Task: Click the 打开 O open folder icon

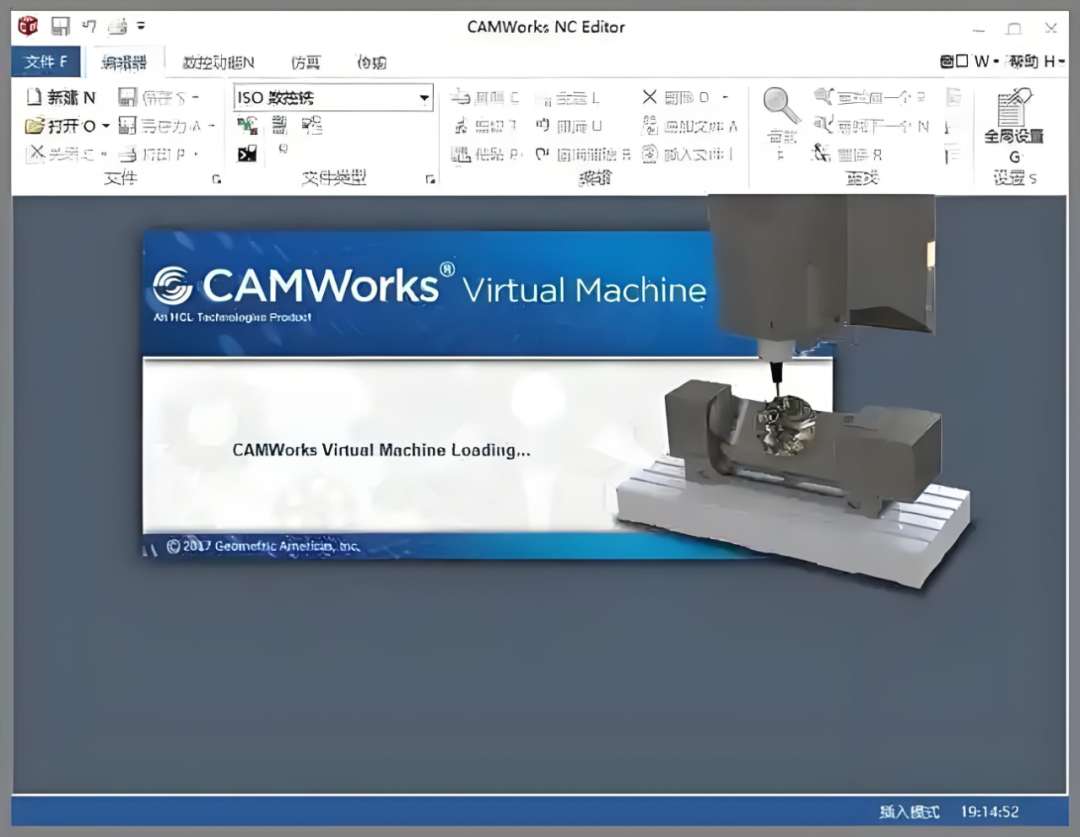Action: tap(34, 126)
